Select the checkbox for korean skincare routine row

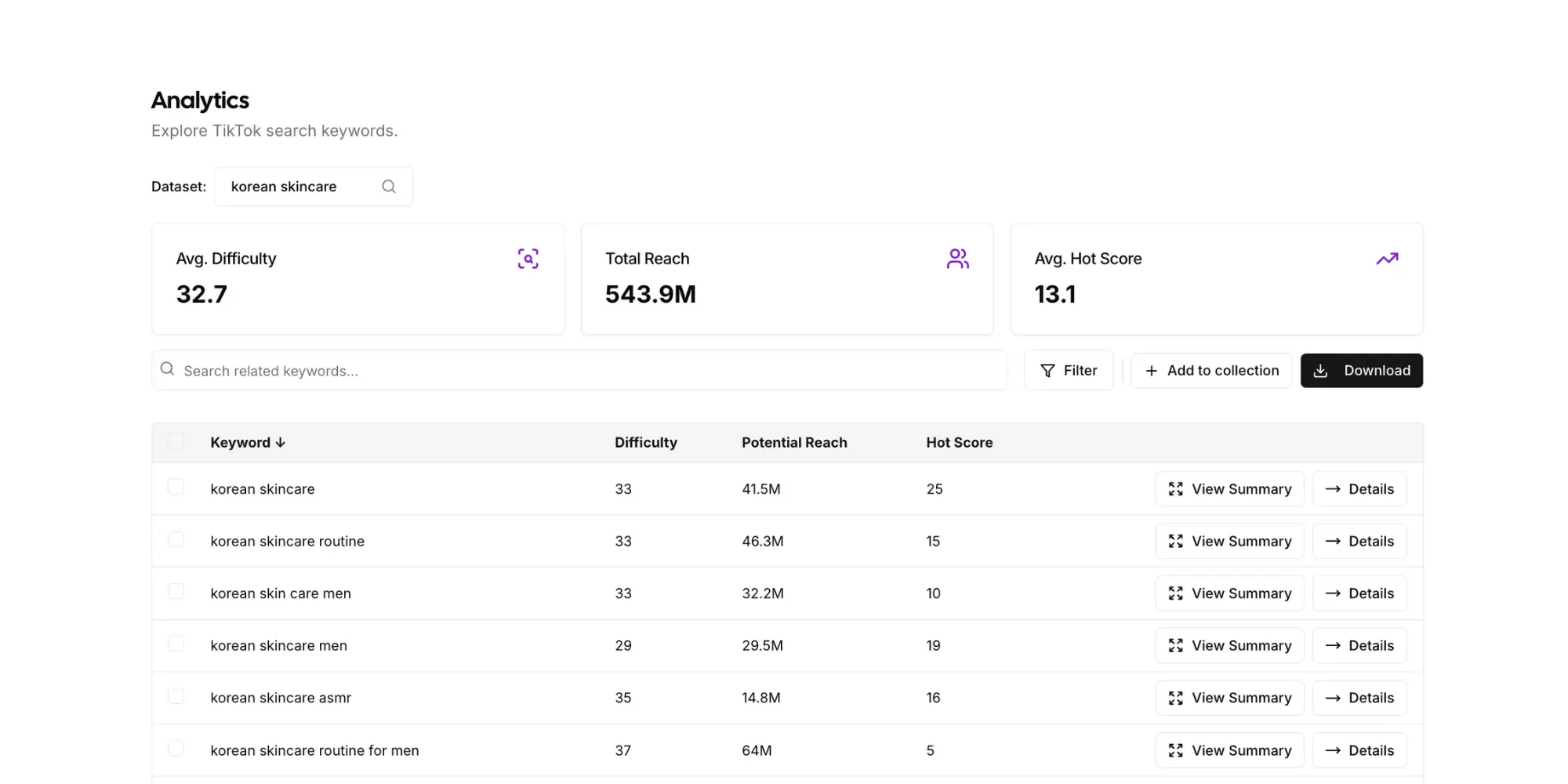pyautogui.click(x=176, y=539)
